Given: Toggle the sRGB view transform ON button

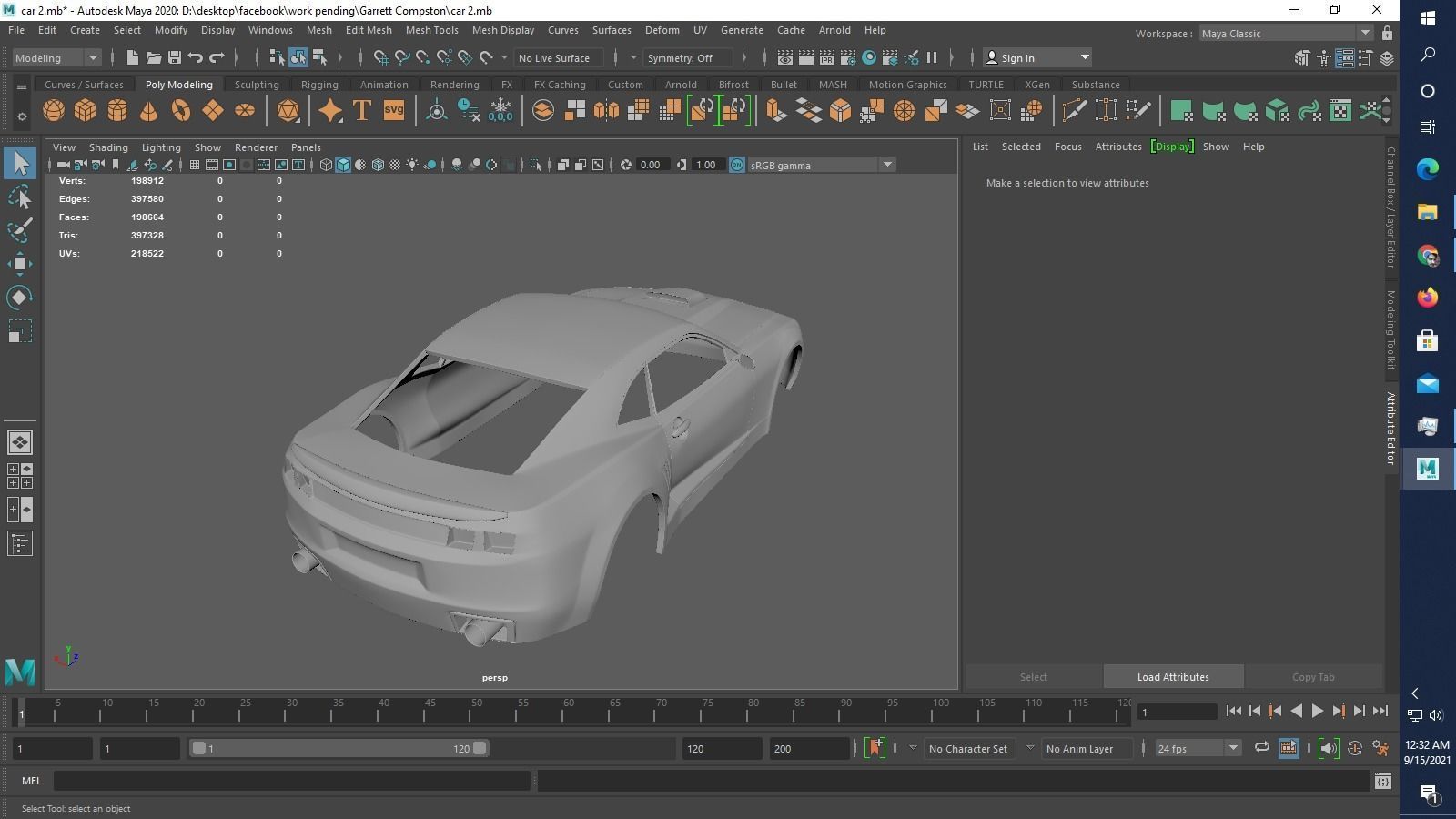Looking at the screenshot, I should pyautogui.click(x=737, y=165).
